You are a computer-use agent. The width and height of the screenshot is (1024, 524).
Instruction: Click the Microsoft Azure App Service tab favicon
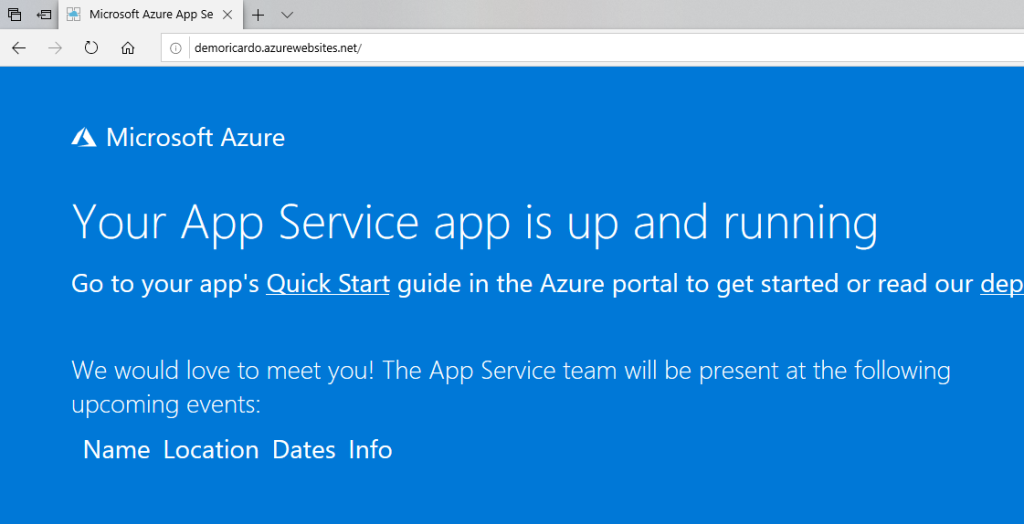point(74,14)
